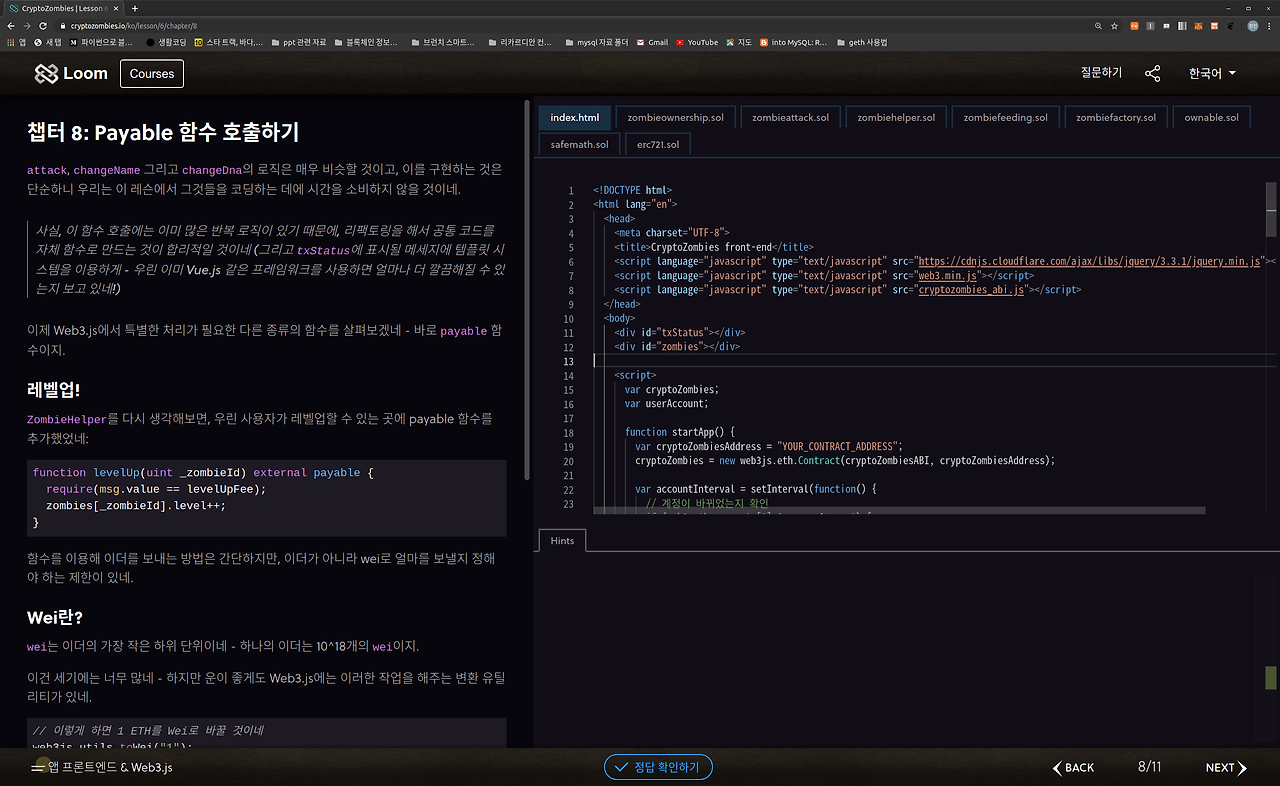Open the YouTube bookmark
The width and height of the screenshot is (1280, 786).
697,42
